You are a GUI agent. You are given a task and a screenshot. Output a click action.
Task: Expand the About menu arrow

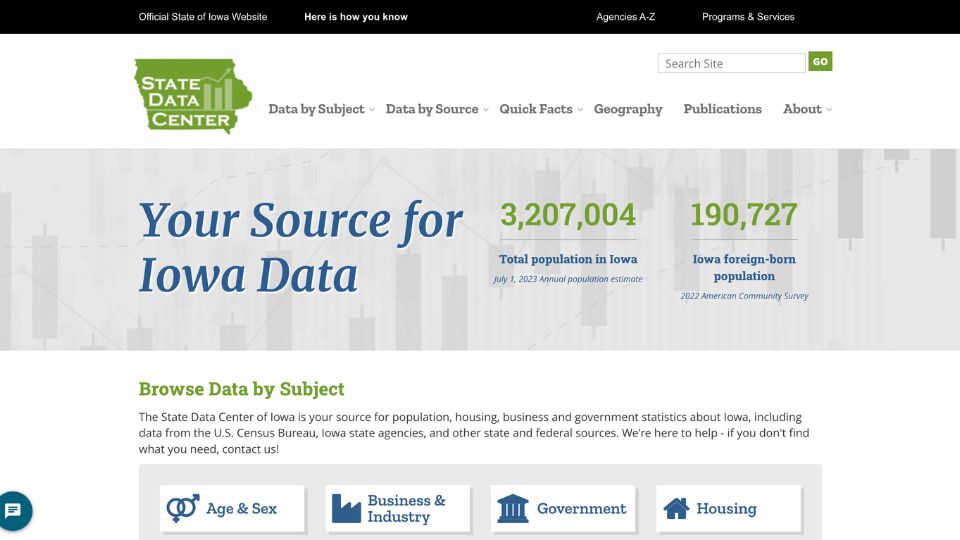[x=829, y=110]
